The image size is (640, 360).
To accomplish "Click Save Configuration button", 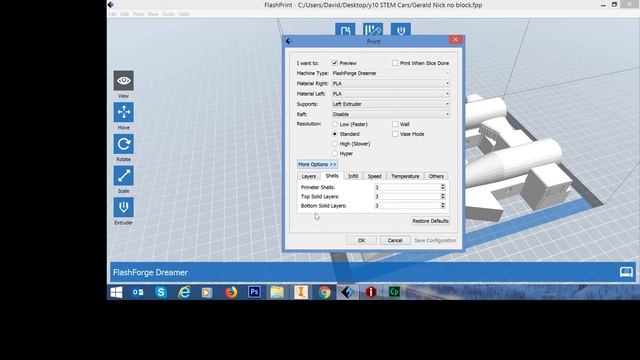I will click(435, 240).
